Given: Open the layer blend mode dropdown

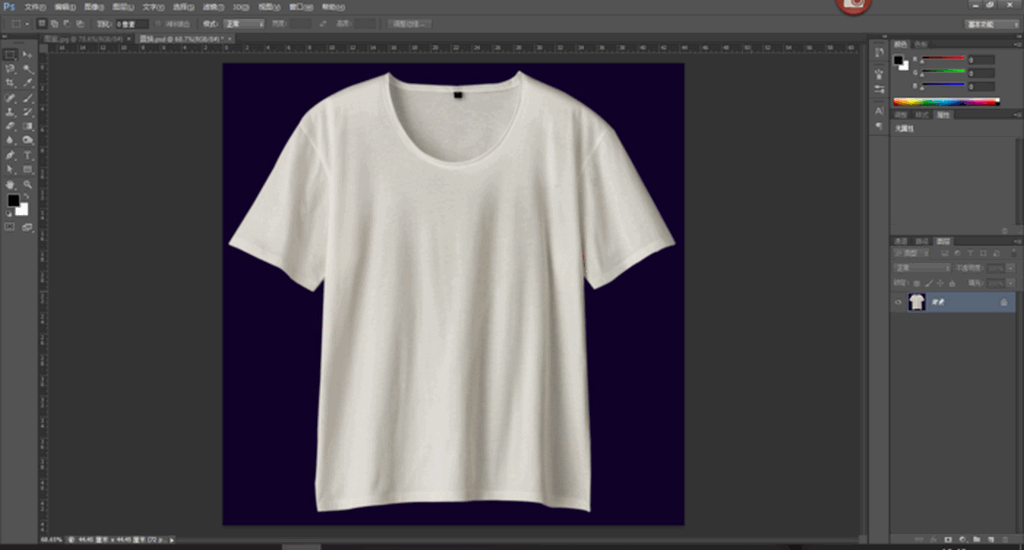Looking at the screenshot, I should [922, 268].
